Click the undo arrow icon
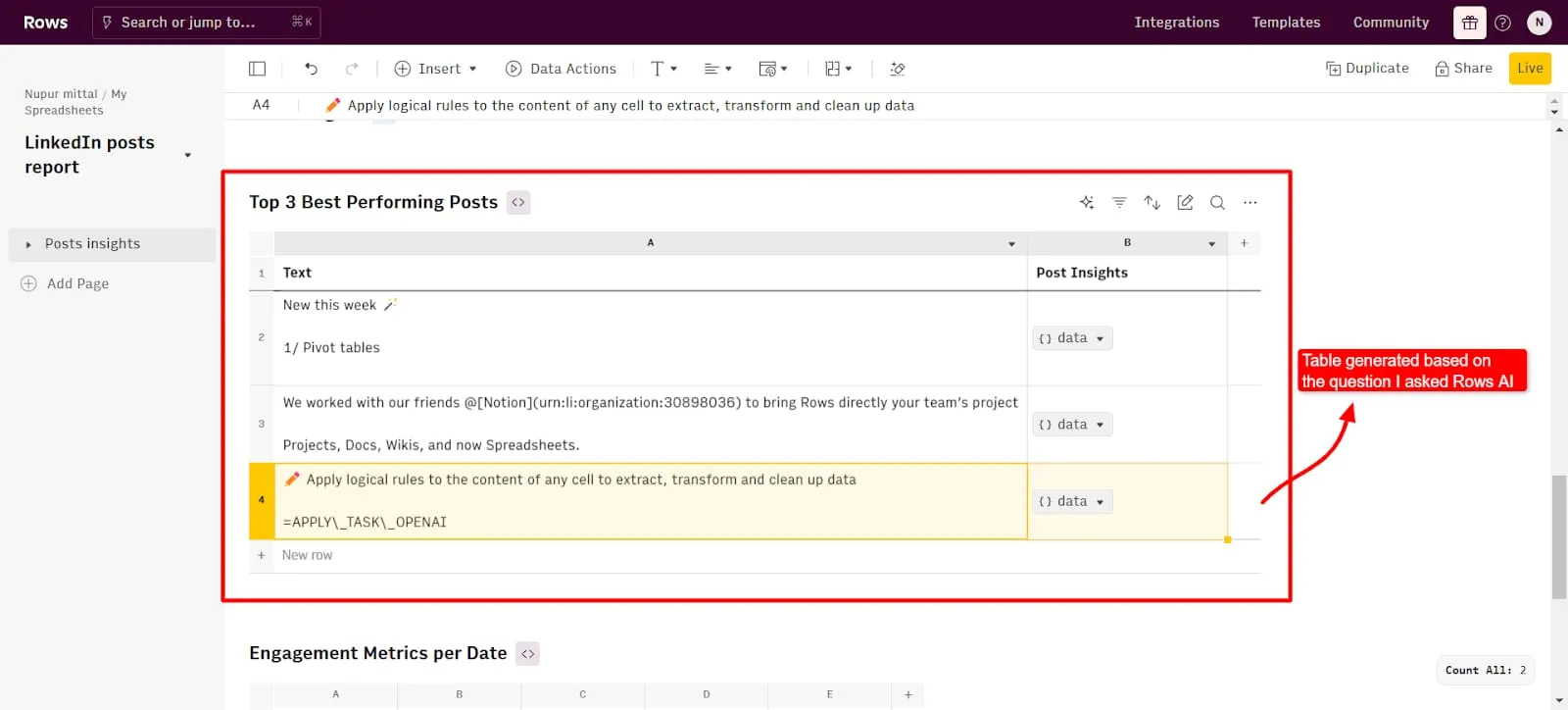The height and width of the screenshot is (710, 1568). (311, 69)
